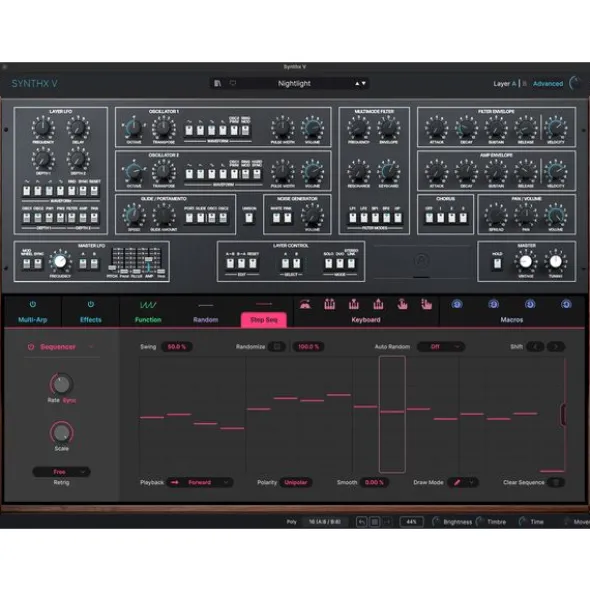Toggle the Master LFO Mod Wheel switch

click(26, 263)
